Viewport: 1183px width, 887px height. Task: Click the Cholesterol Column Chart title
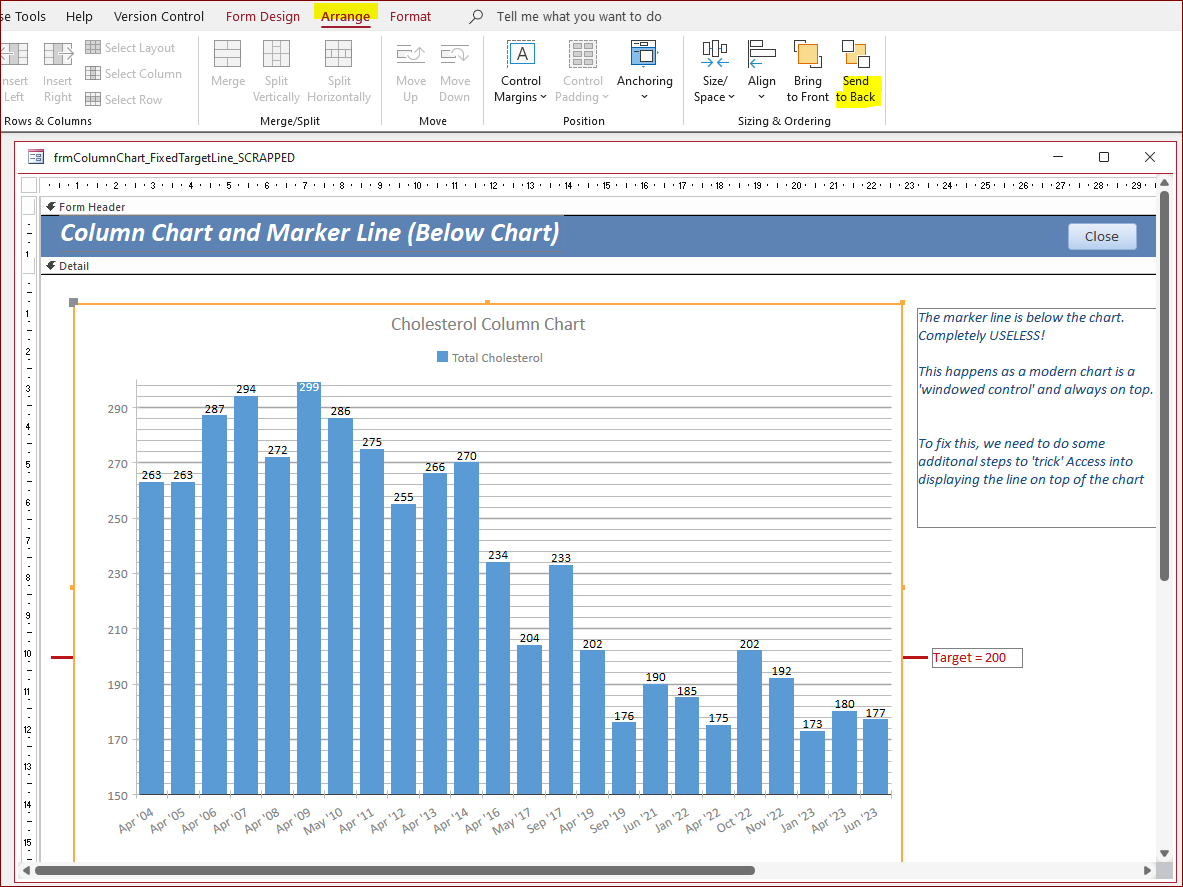487,324
